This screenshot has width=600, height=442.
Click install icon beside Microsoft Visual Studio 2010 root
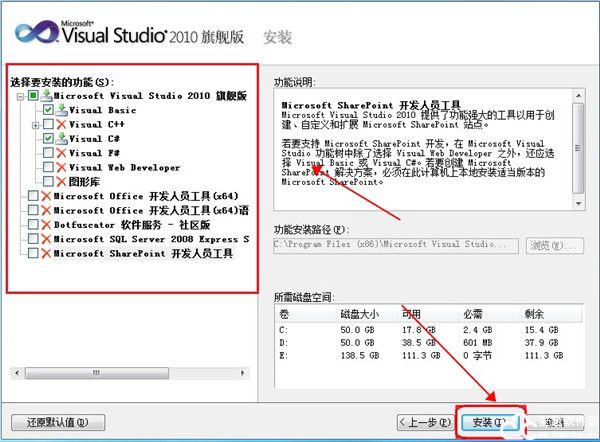[46, 96]
